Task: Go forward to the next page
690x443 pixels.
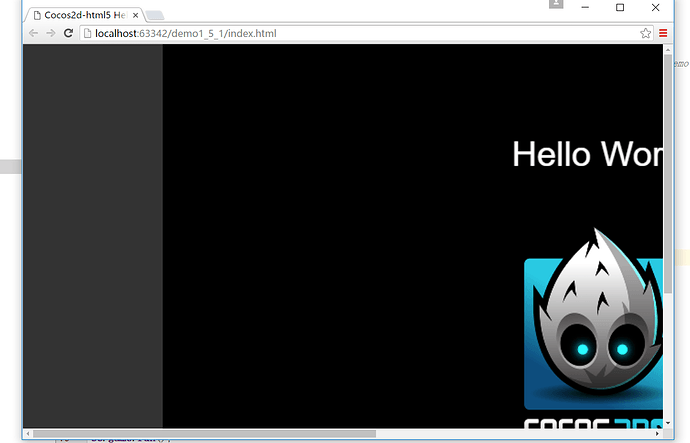Action: click(x=51, y=33)
